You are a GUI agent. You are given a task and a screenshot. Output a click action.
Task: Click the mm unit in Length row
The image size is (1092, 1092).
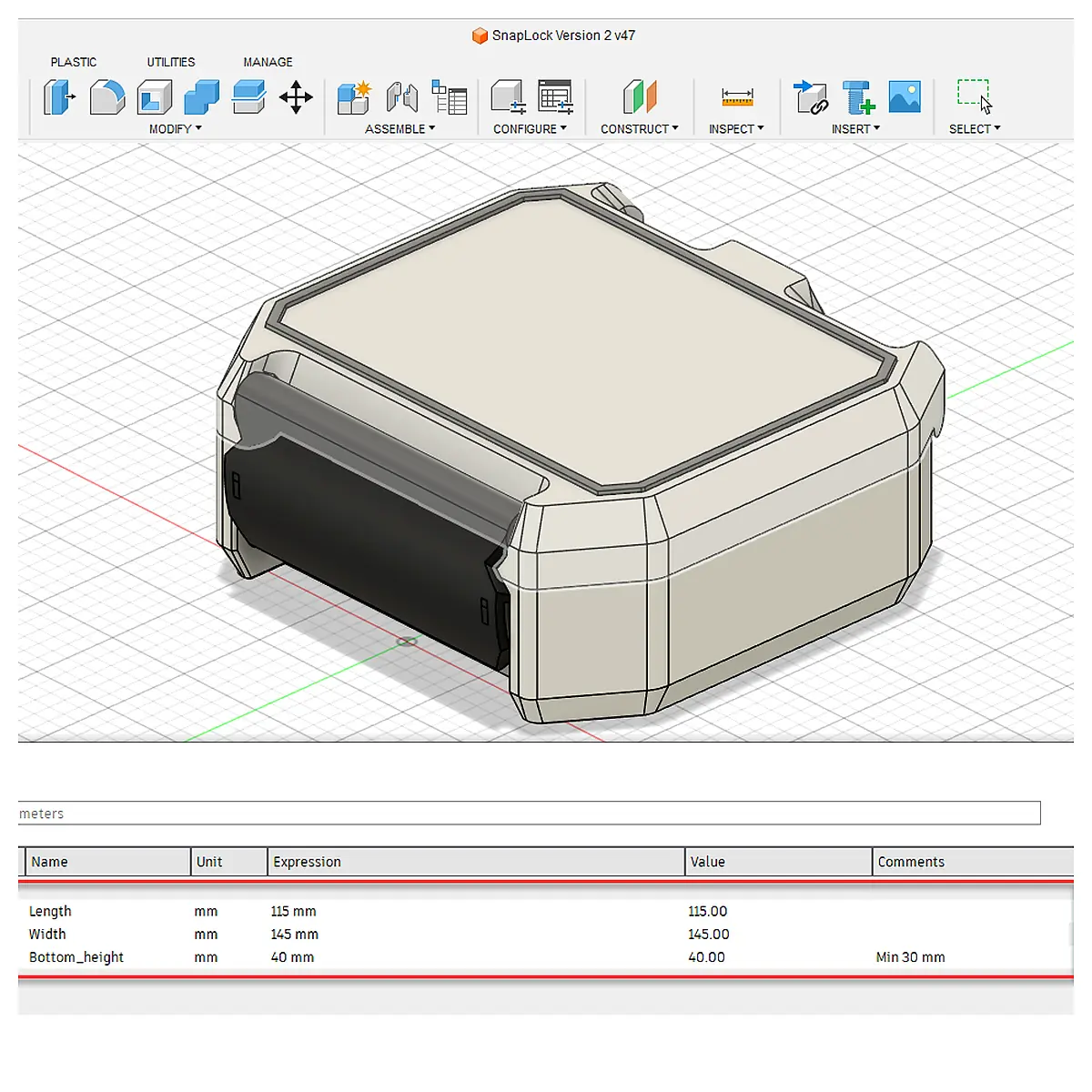pos(206,911)
